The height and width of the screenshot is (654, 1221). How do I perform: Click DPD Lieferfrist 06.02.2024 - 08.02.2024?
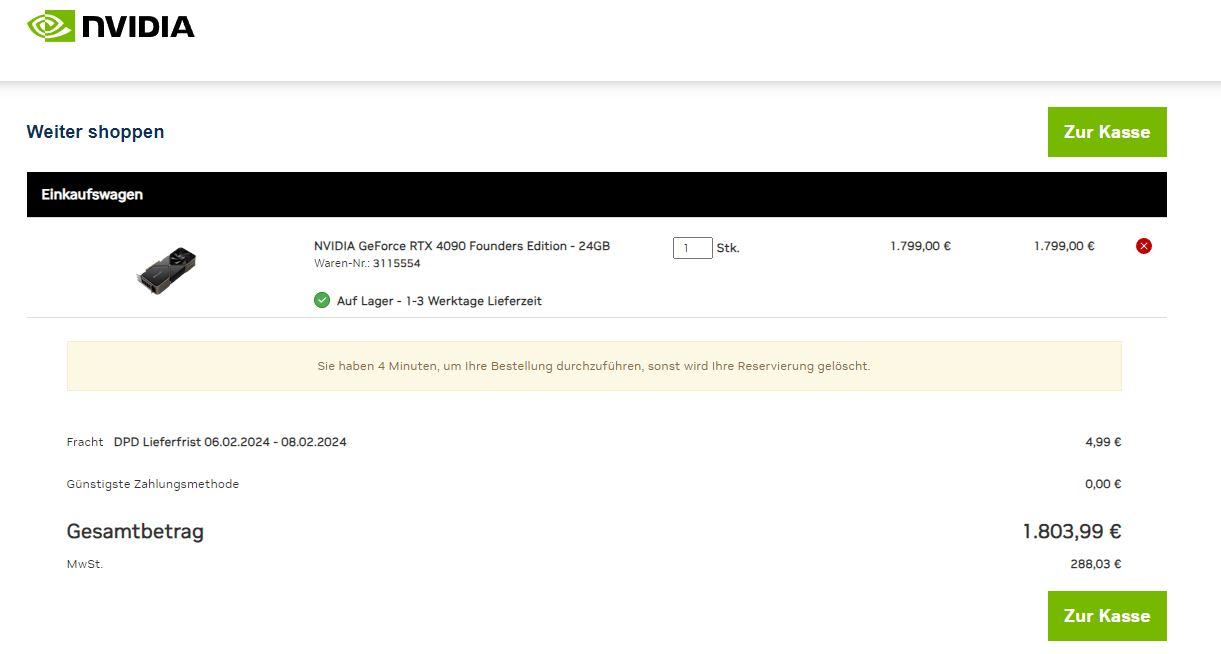click(x=230, y=442)
